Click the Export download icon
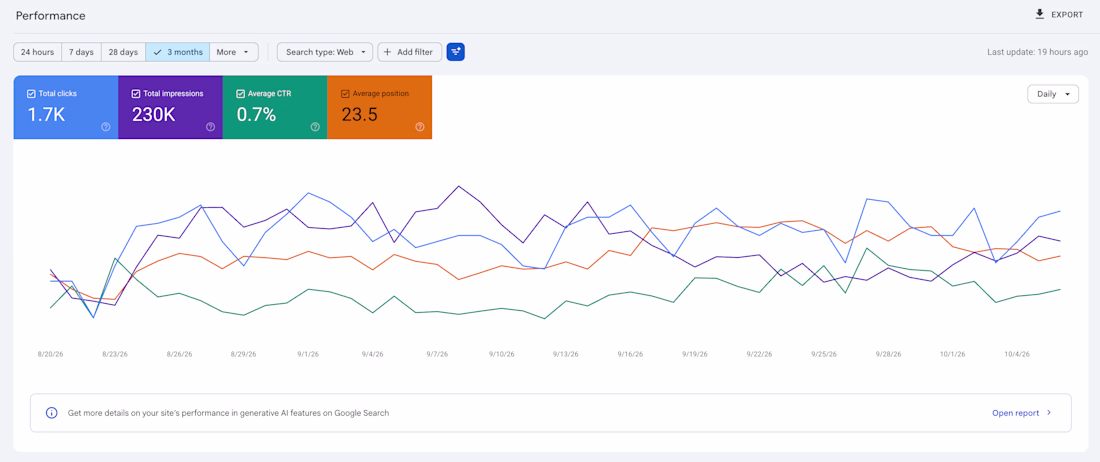 coord(1040,14)
